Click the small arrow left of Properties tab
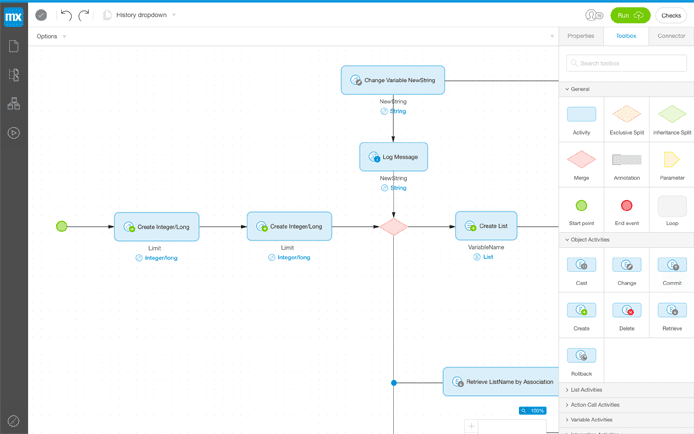The width and height of the screenshot is (694, 434). click(552, 36)
